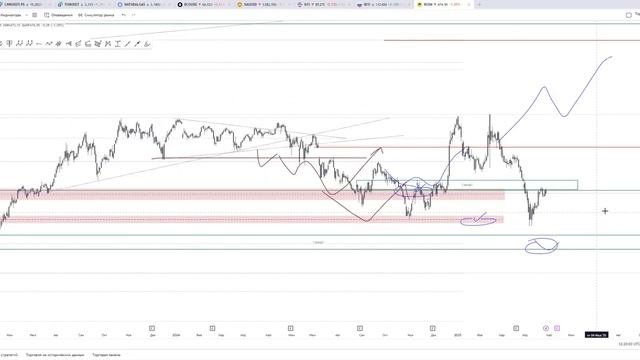
Task: Undo the last chart action
Action: tap(124, 15)
